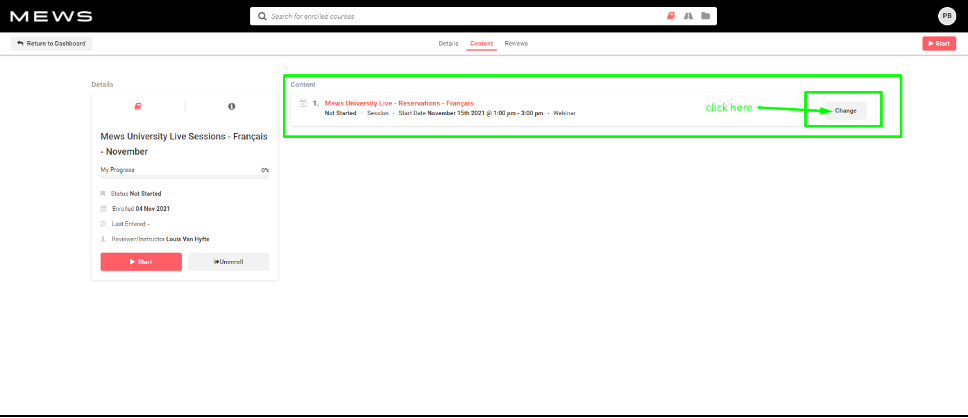Viewport: 968px width, 418px height.
Task: Click the Start button in top right
Action: click(x=938, y=44)
